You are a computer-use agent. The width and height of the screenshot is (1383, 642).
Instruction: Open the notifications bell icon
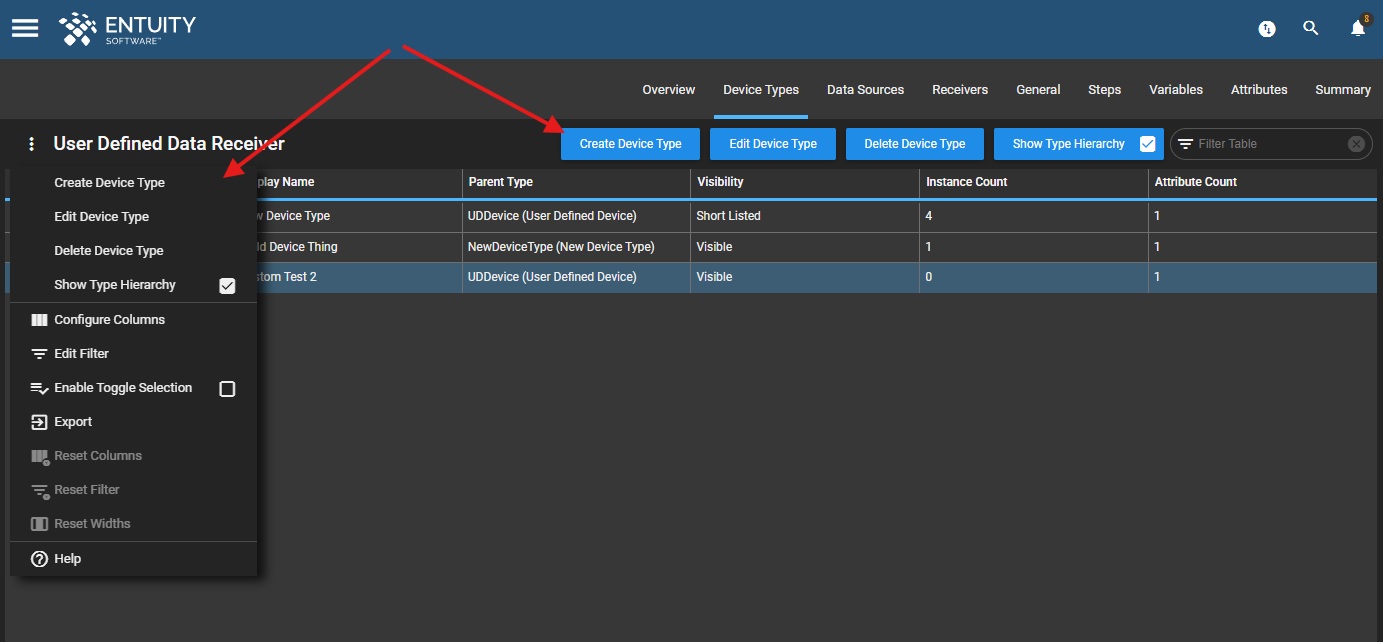(x=1358, y=28)
